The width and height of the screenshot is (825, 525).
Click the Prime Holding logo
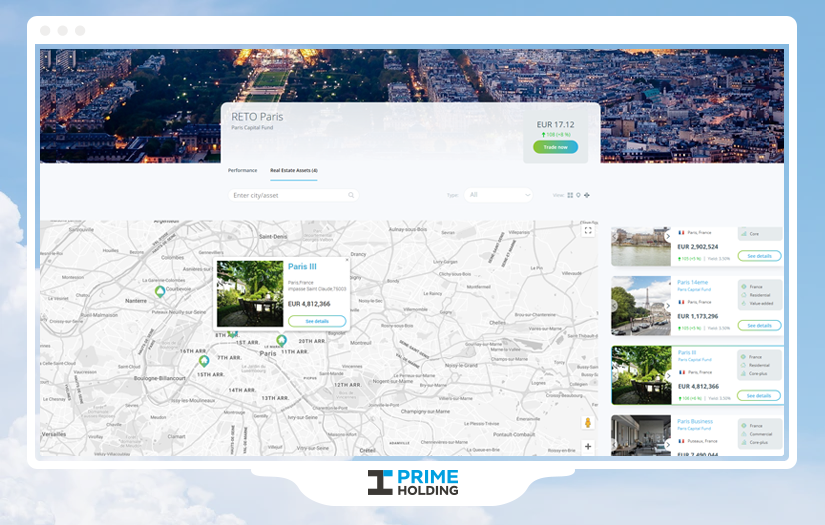coord(413,482)
